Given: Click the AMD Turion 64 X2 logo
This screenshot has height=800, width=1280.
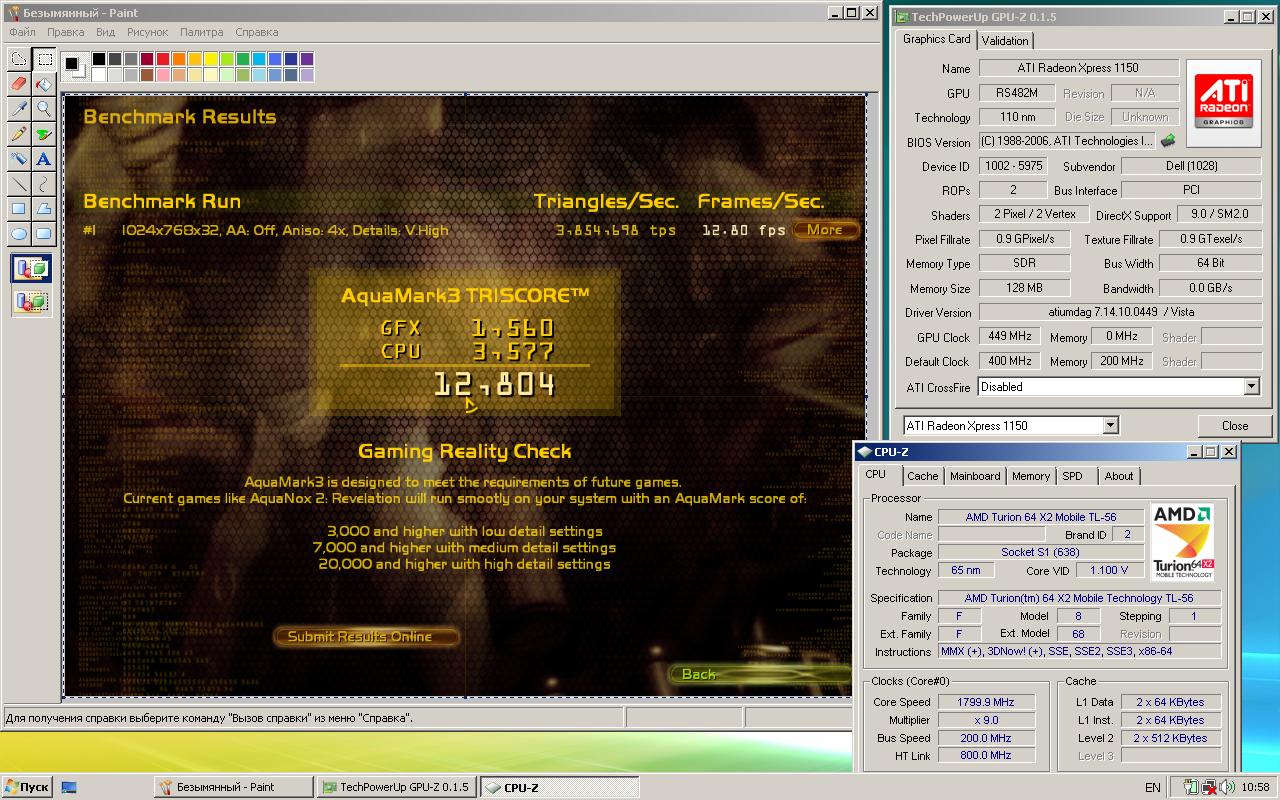Looking at the screenshot, I should coord(1183,541).
